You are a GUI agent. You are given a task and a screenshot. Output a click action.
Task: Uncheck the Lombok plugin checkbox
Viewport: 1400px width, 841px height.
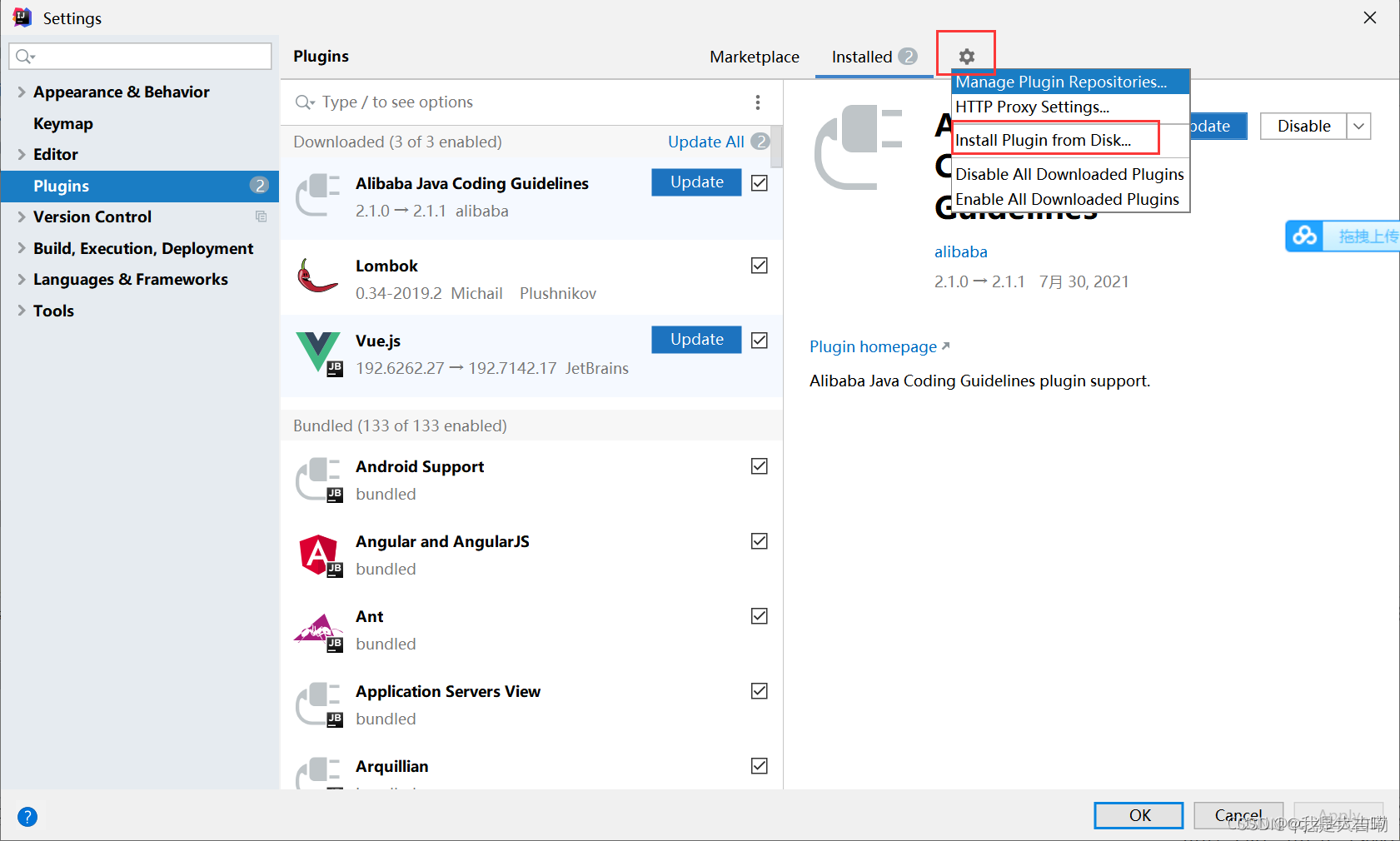pyautogui.click(x=760, y=266)
